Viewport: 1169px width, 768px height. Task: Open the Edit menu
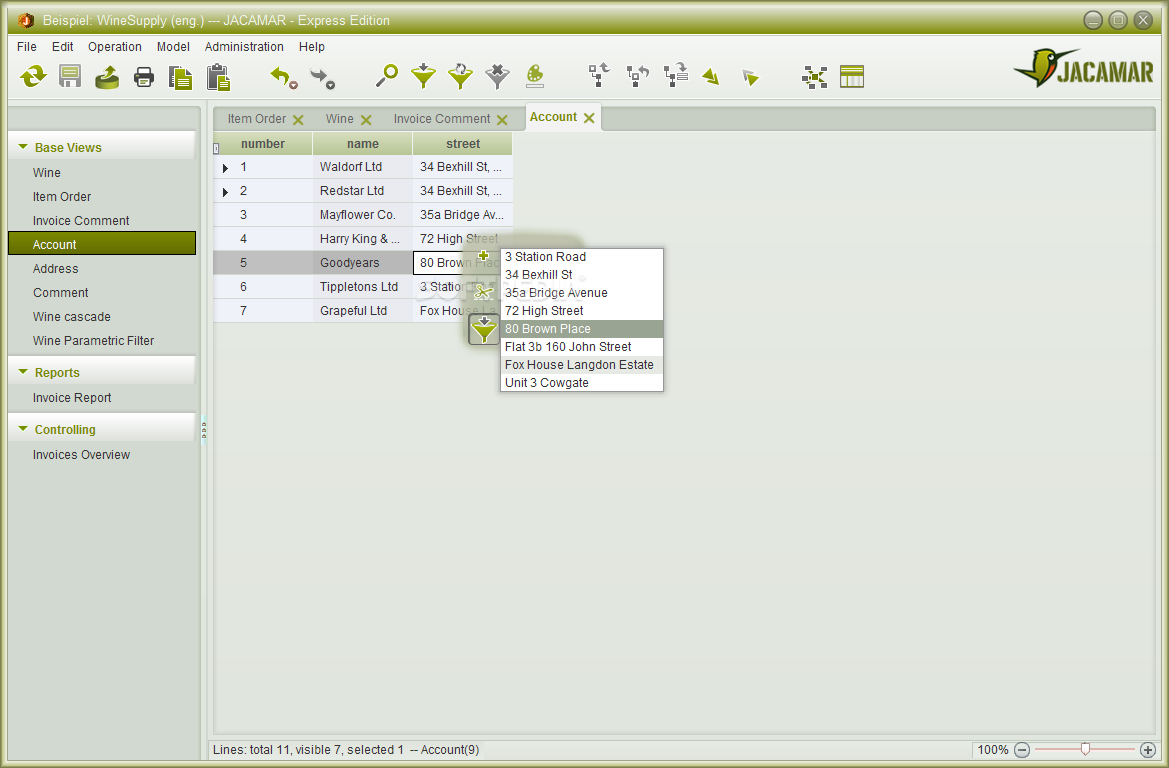[63, 46]
